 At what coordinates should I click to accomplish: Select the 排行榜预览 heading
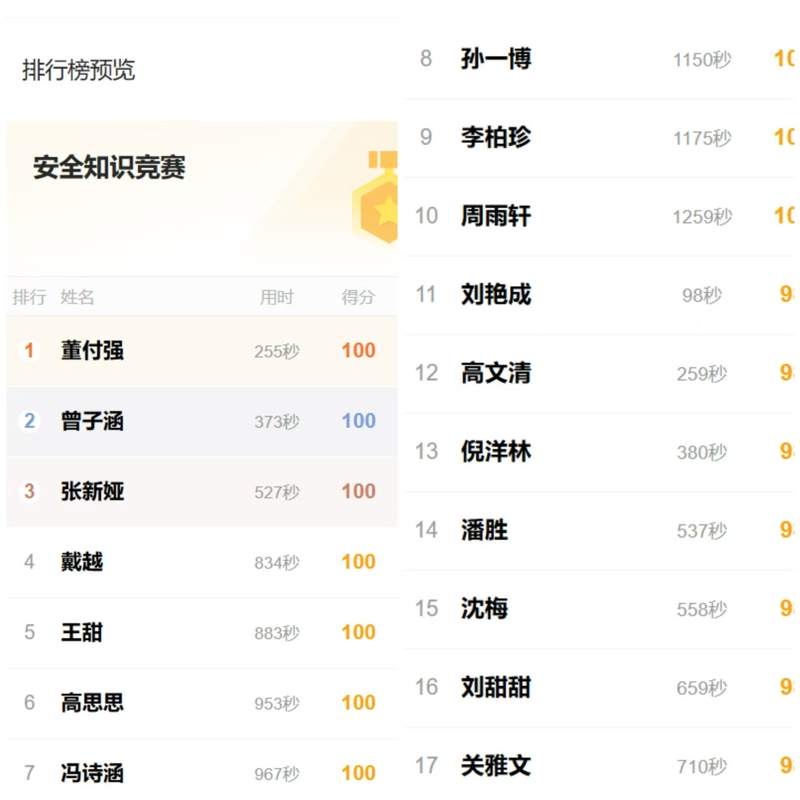tap(78, 70)
